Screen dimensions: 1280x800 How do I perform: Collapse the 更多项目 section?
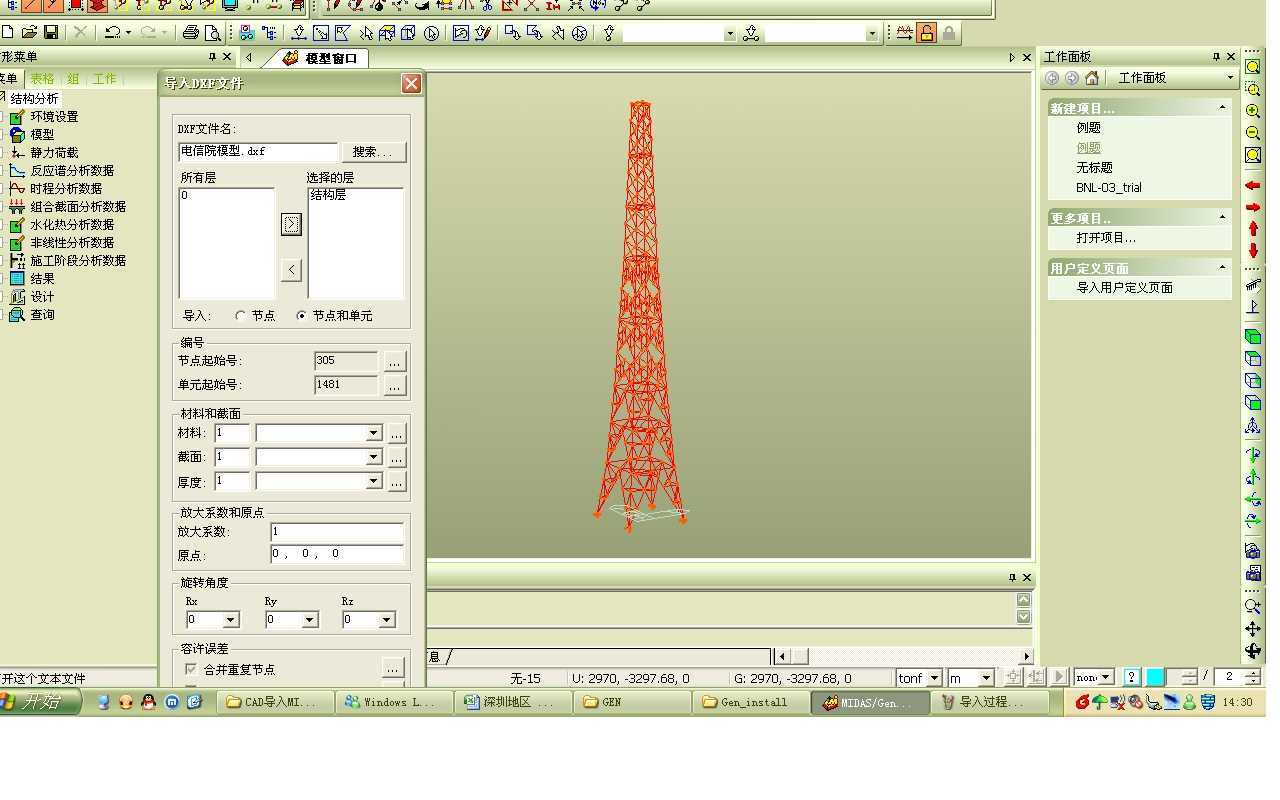pos(1222,217)
